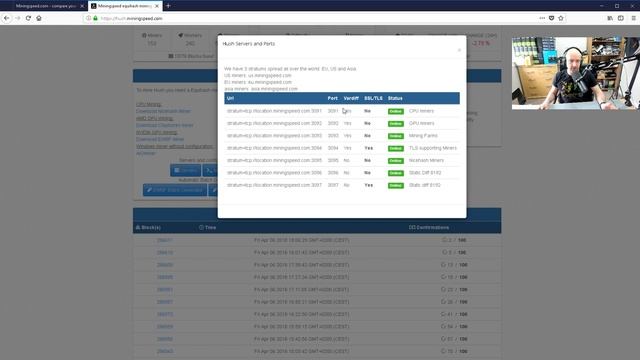Select the stratum URL ending in 3092

[x=274, y=123]
